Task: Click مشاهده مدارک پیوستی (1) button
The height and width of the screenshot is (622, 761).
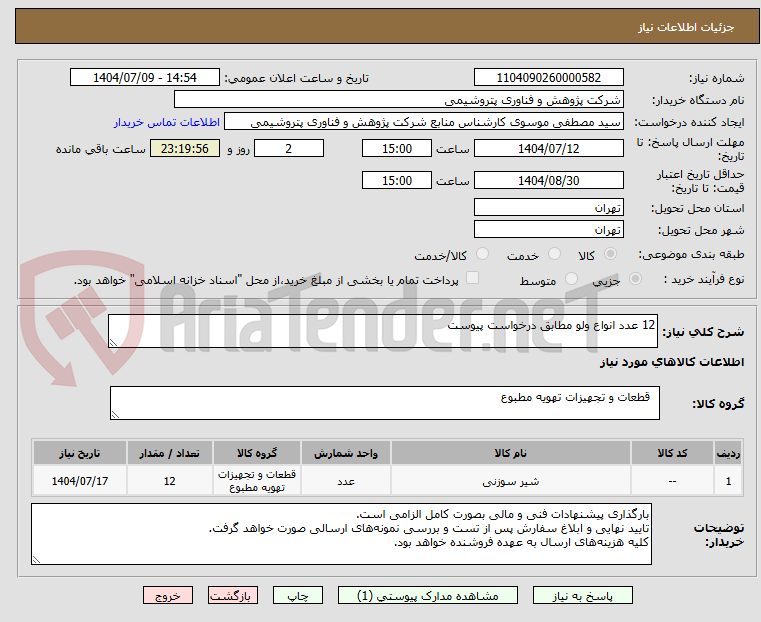Action: pos(428,595)
